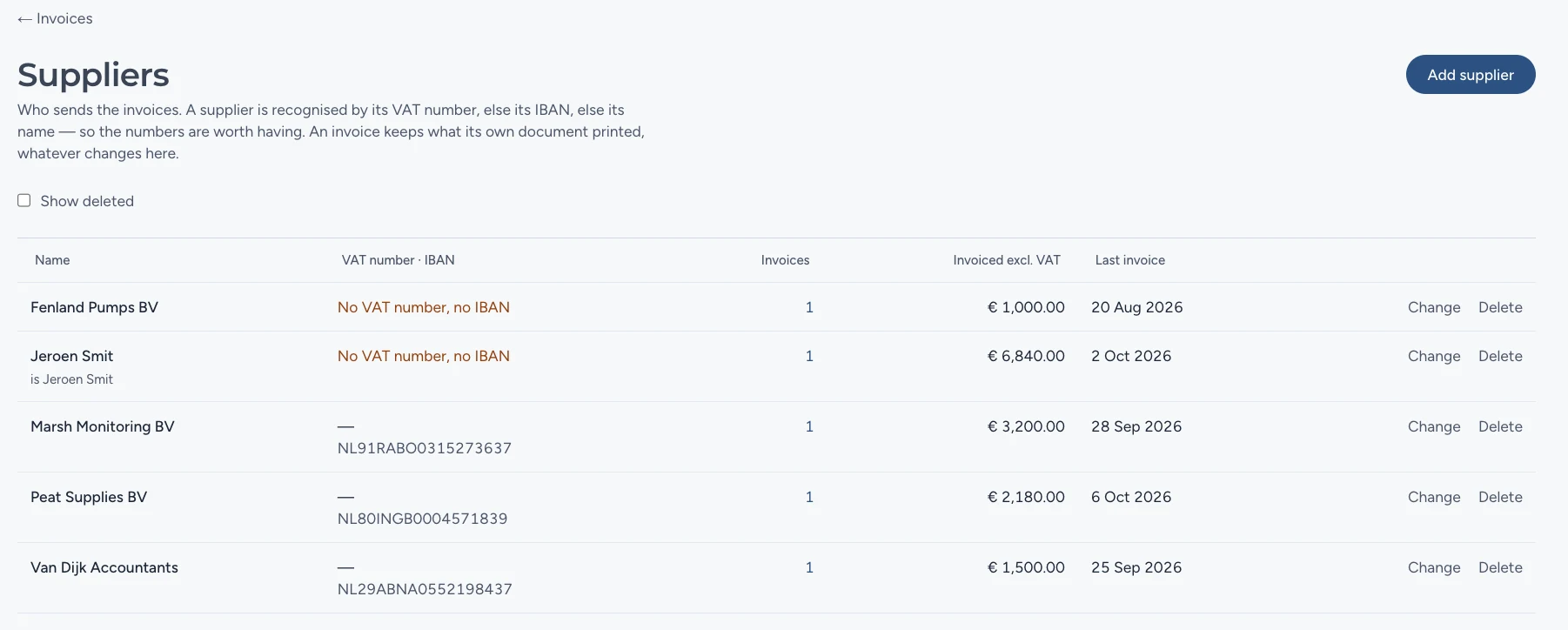The image size is (1568, 630).
Task: Delete the Fenland Pumps BV supplier
Action: tap(1500, 307)
